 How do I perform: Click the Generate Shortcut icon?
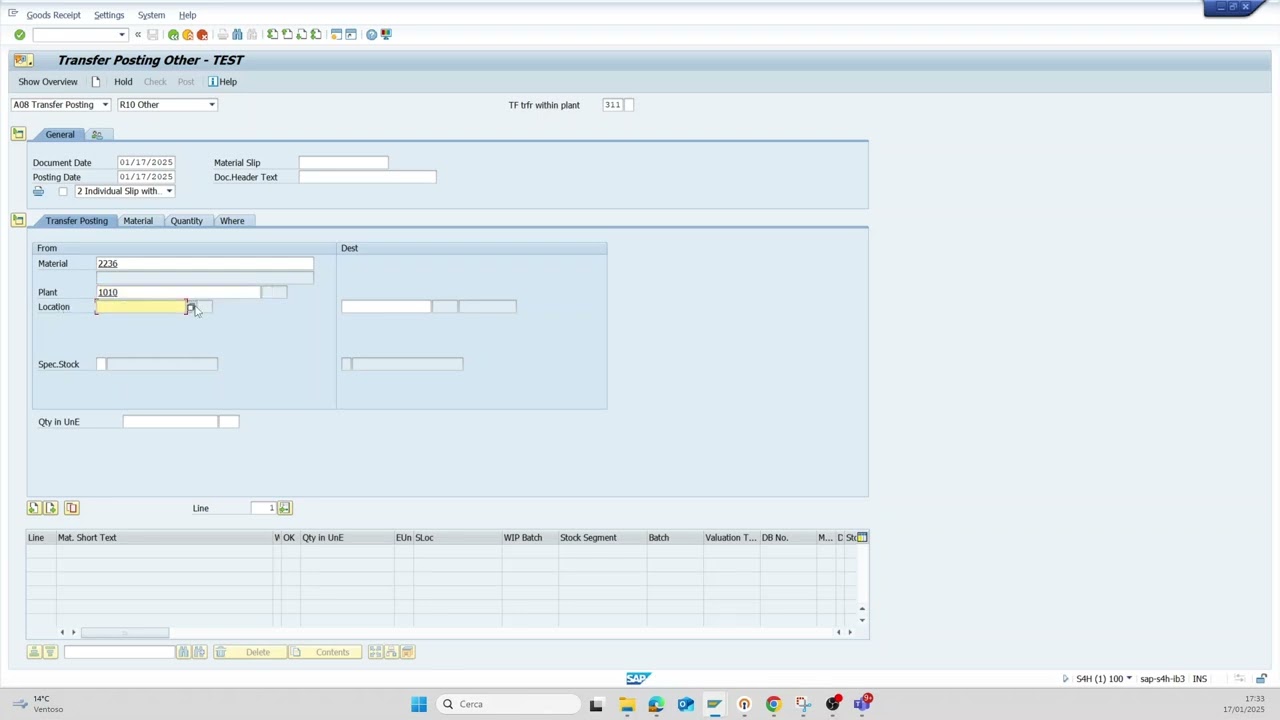[351, 34]
